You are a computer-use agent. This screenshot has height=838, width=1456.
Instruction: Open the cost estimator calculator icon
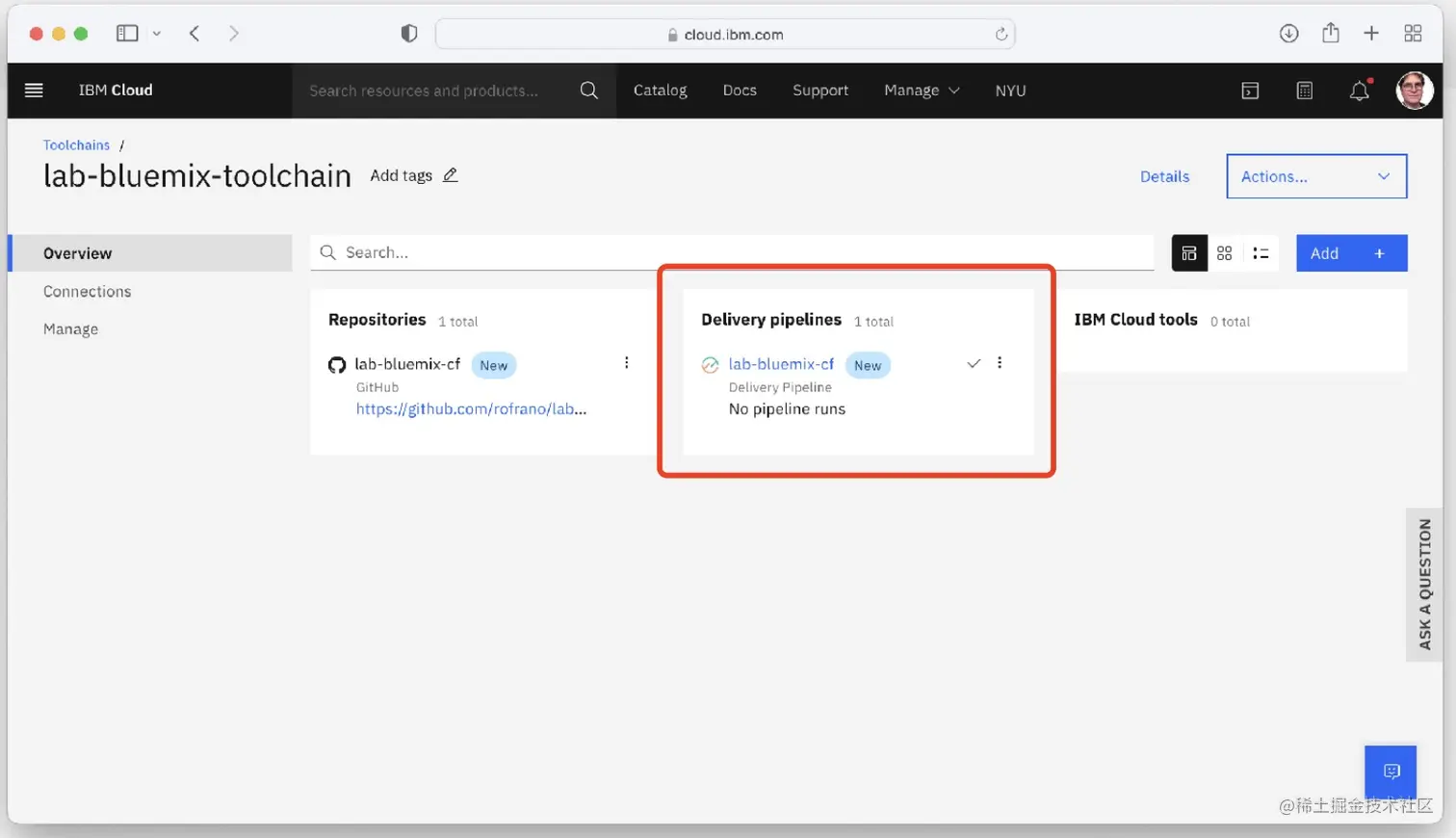[1305, 91]
